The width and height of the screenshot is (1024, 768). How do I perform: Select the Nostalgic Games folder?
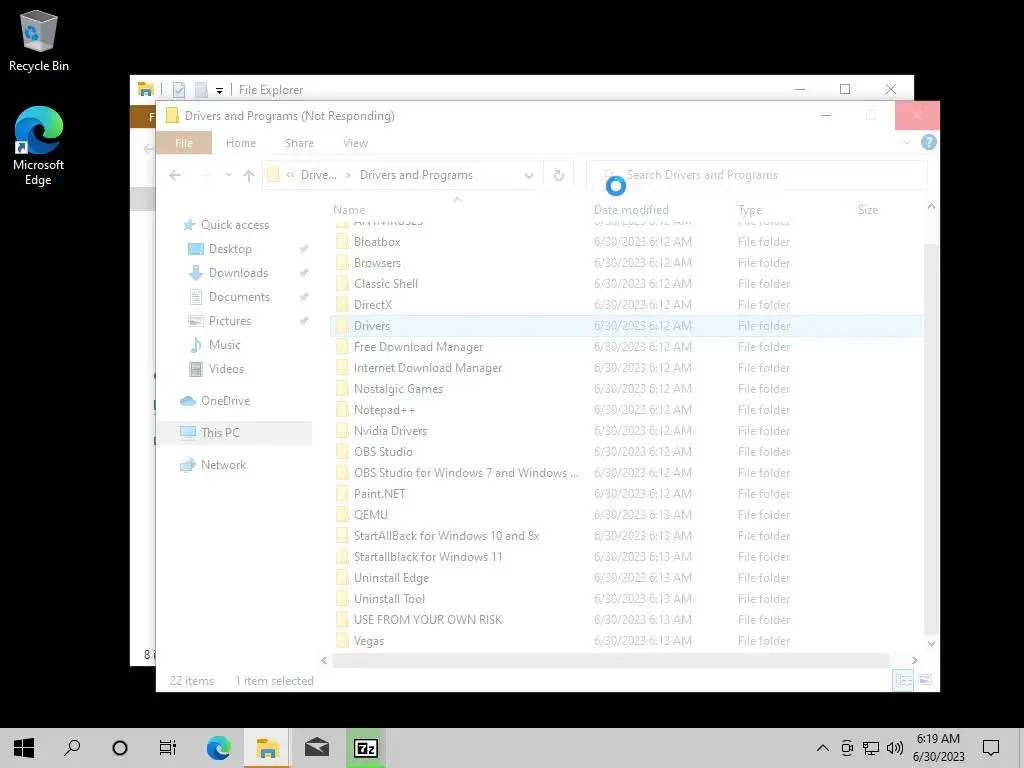click(x=398, y=389)
